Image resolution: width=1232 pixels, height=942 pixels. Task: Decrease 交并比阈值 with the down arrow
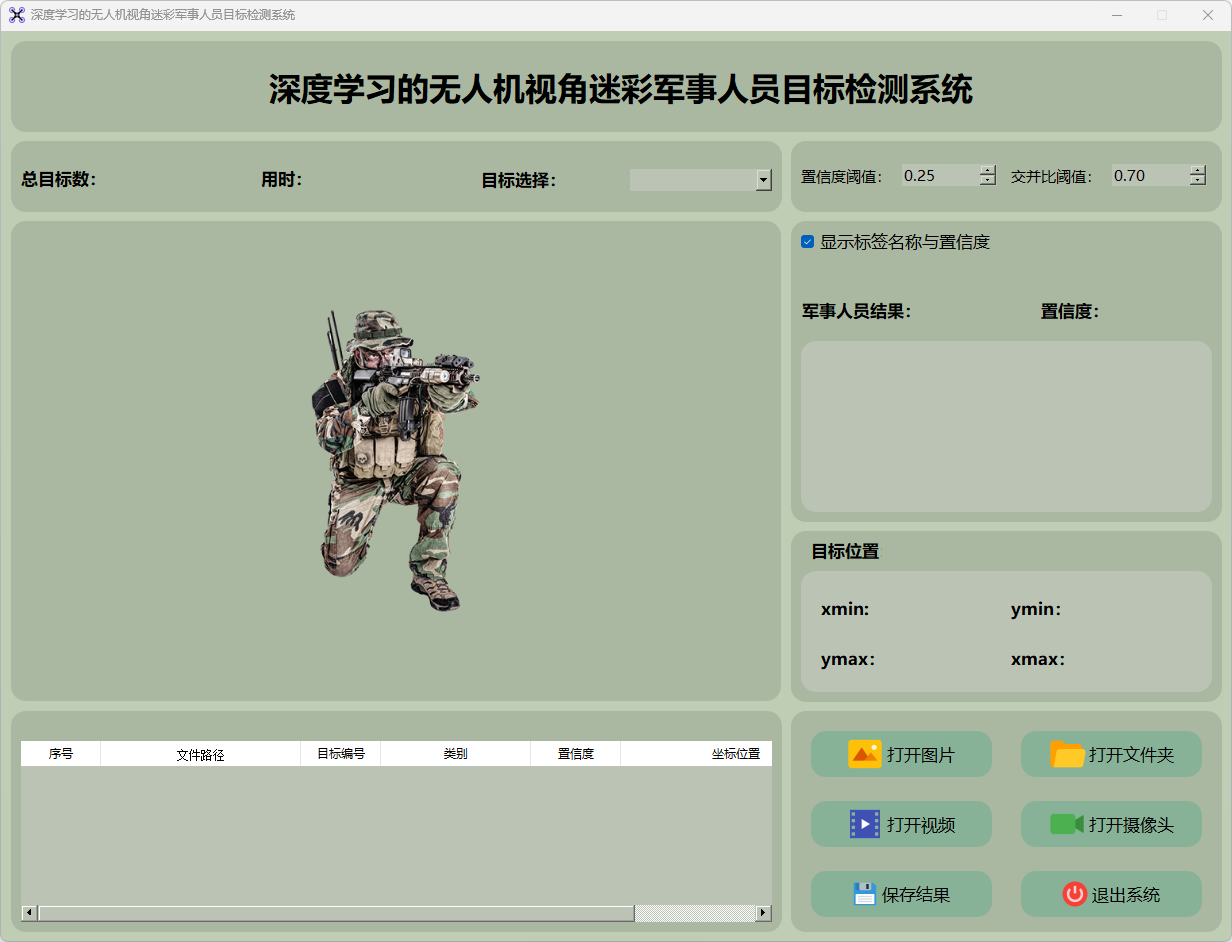1198,181
